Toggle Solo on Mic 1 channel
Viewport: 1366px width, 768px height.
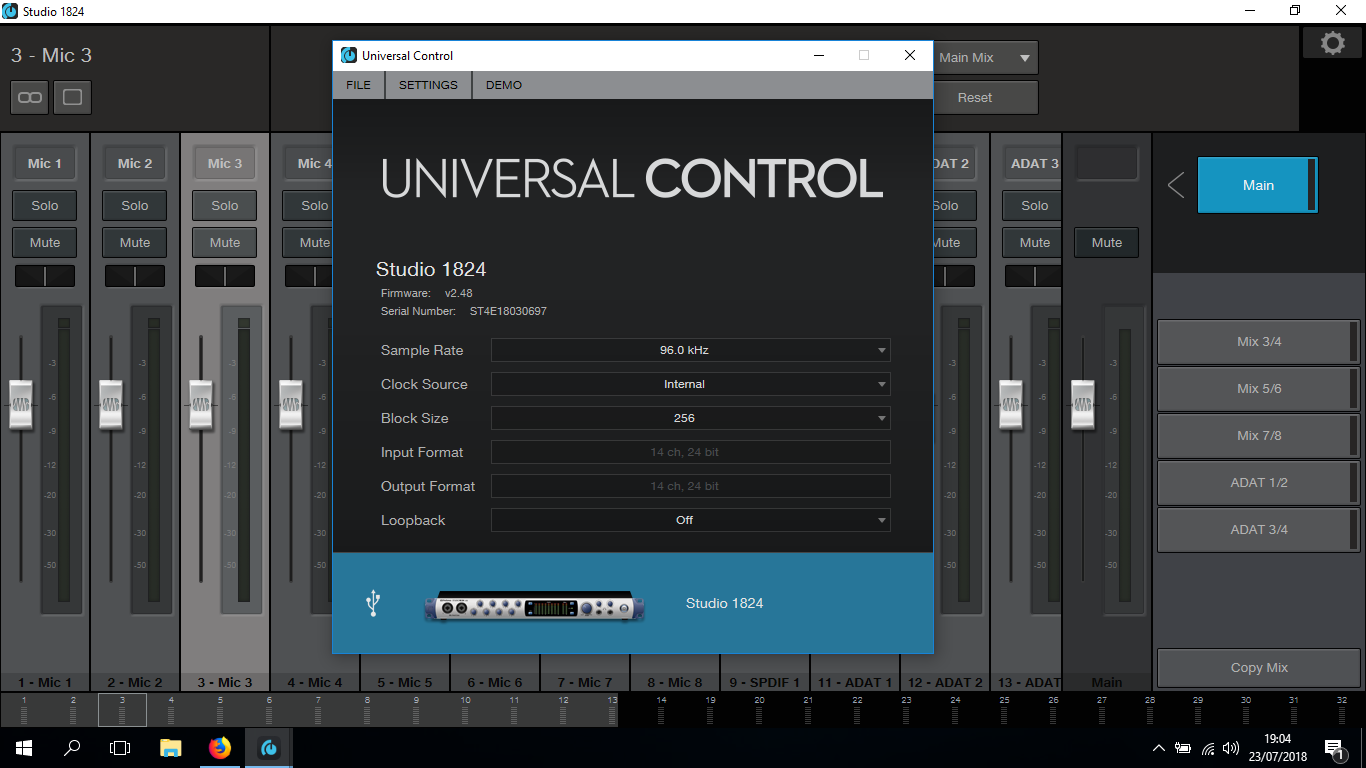45,206
